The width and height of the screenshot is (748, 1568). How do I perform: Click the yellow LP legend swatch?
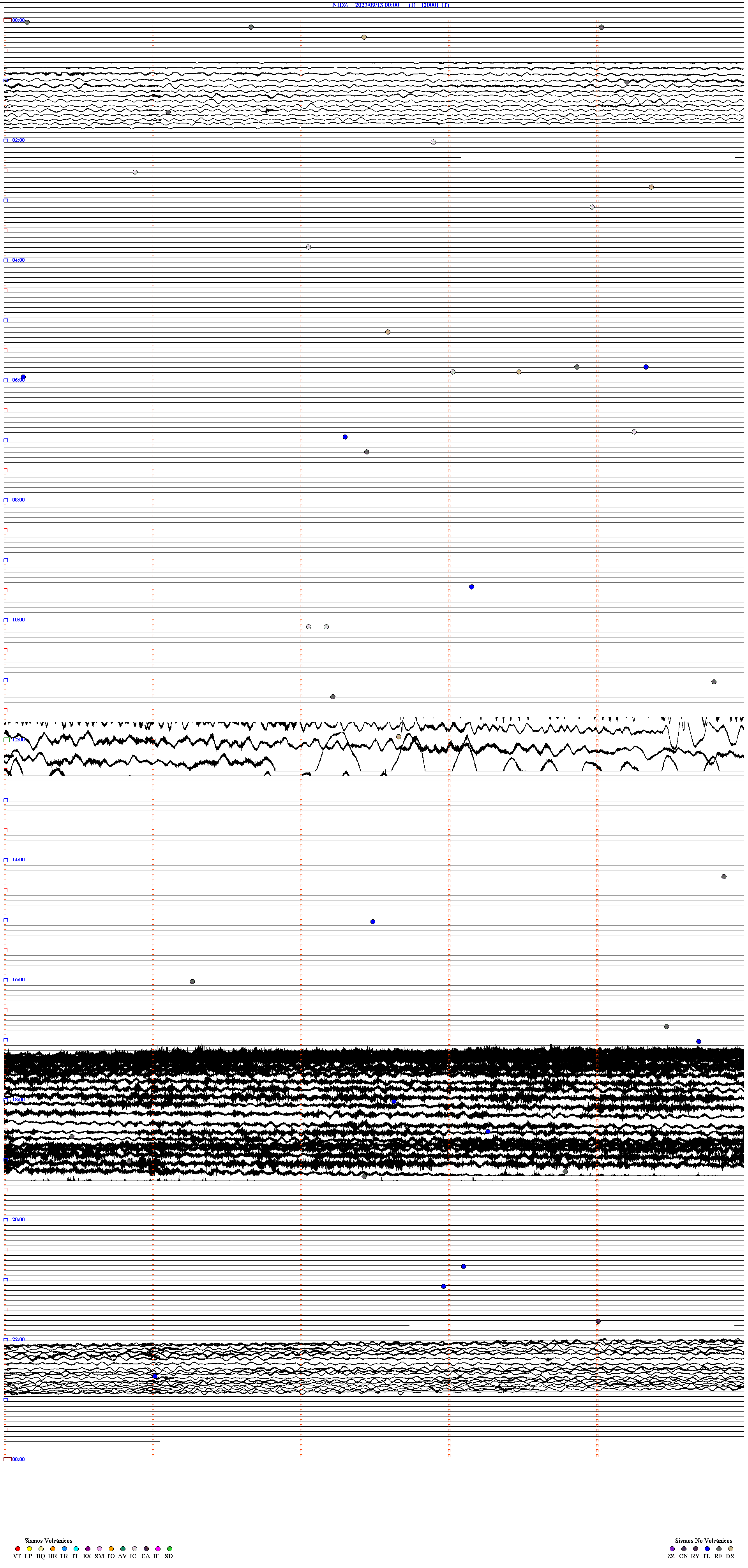29,1549
